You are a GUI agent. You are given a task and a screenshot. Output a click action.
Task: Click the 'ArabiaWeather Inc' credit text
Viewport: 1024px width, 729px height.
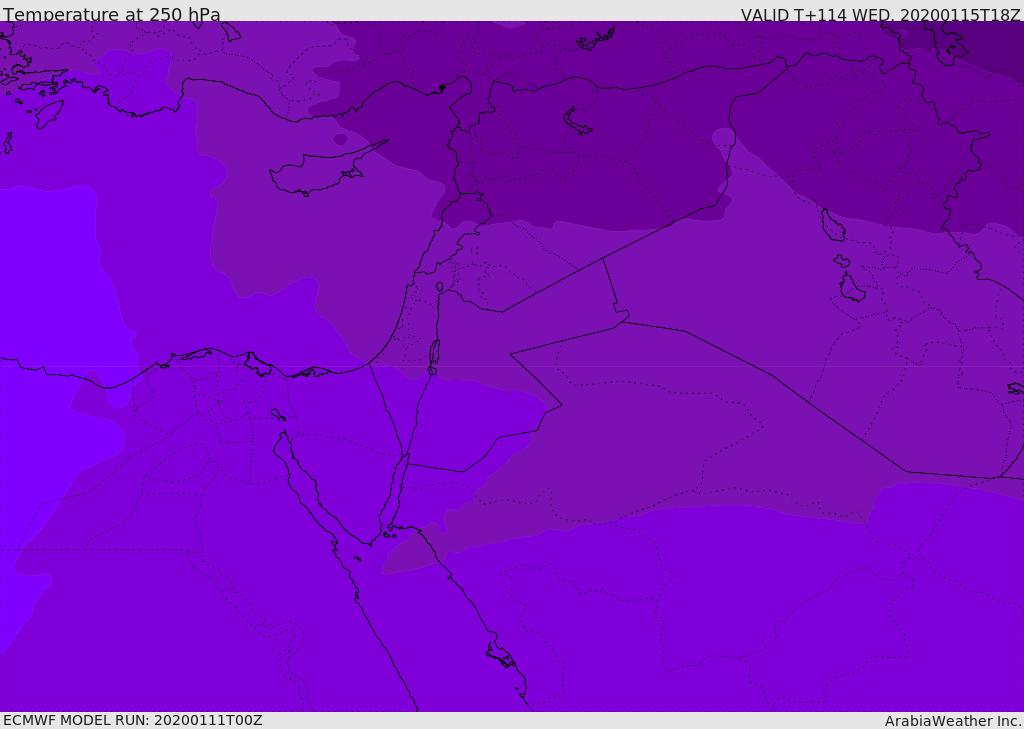(952, 721)
